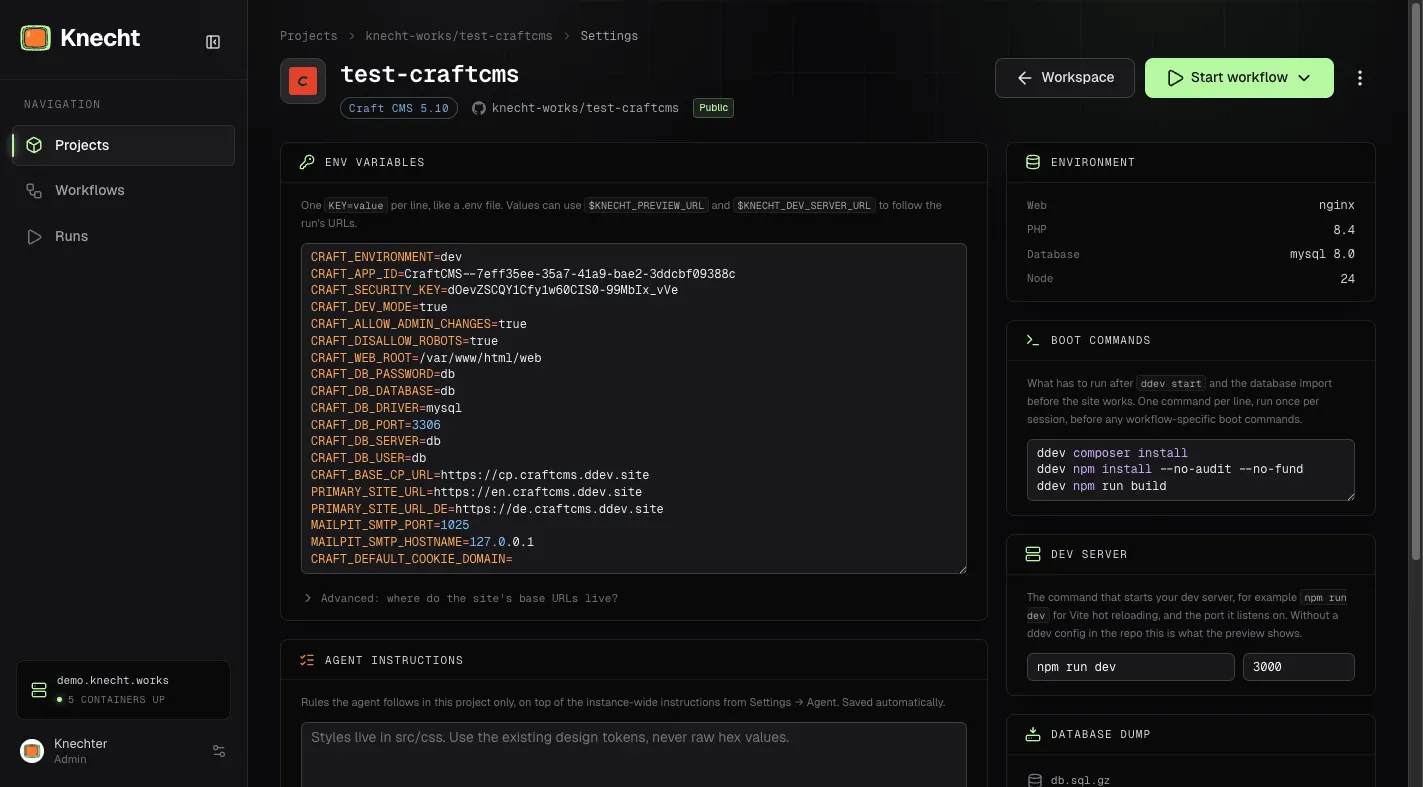Open the Start workflow dropdown
The width and height of the screenshot is (1423, 787).
click(1239, 78)
